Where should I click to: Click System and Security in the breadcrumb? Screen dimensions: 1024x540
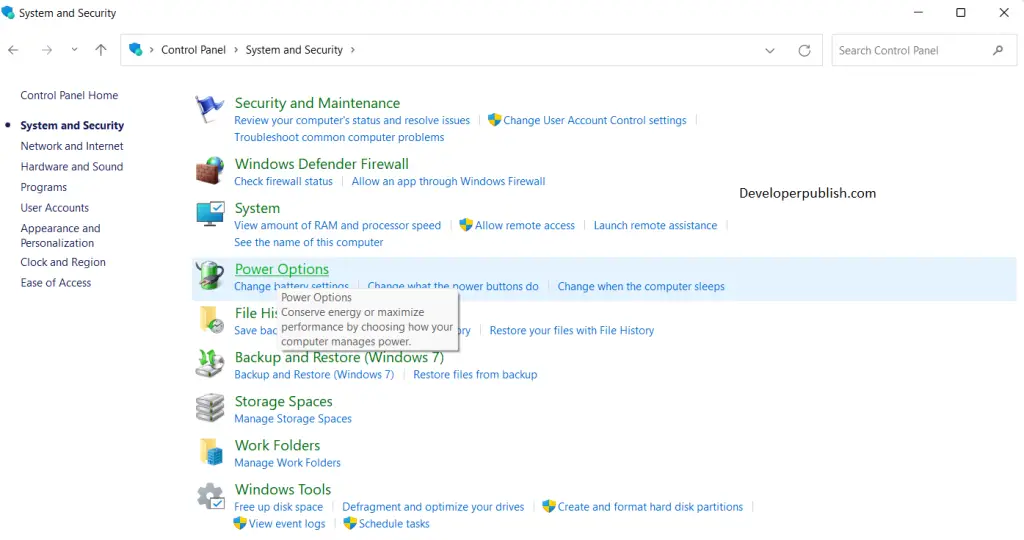click(x=294, y=50)
